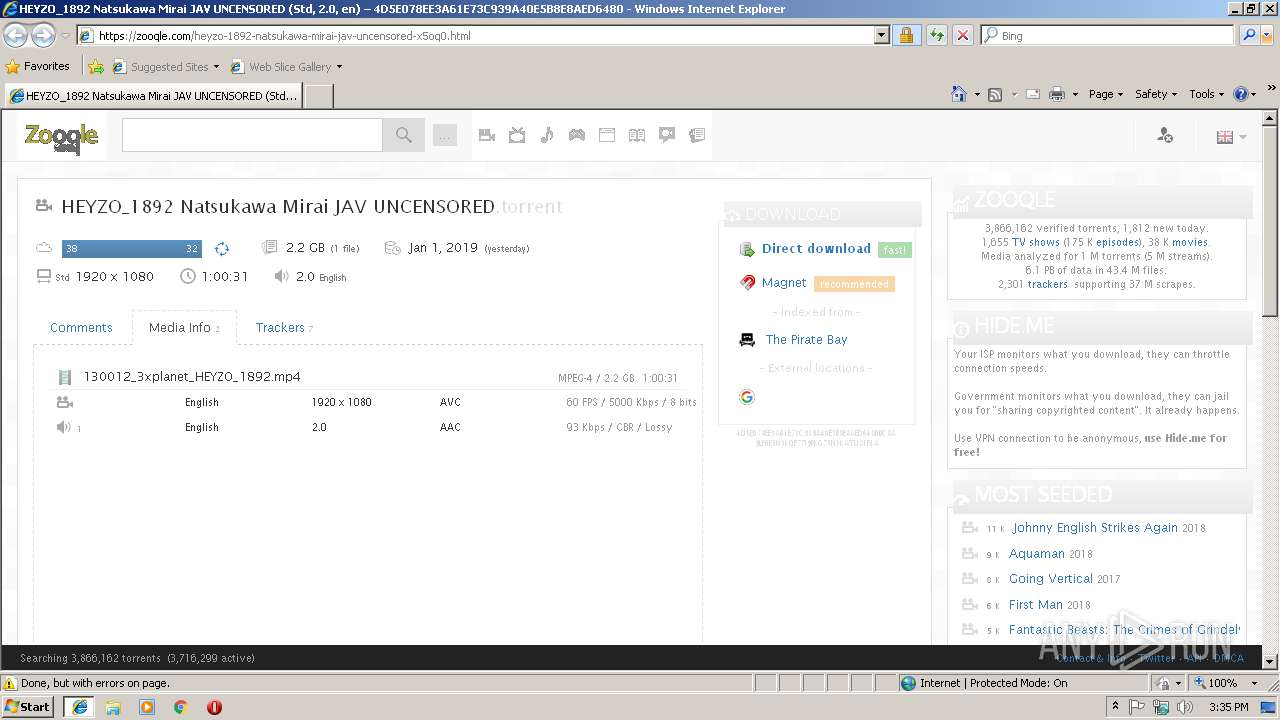Open the address bar dropdown arrow
Viewport: 1280px width, 720px height.
pyautogui.click(x=881, y=35)
